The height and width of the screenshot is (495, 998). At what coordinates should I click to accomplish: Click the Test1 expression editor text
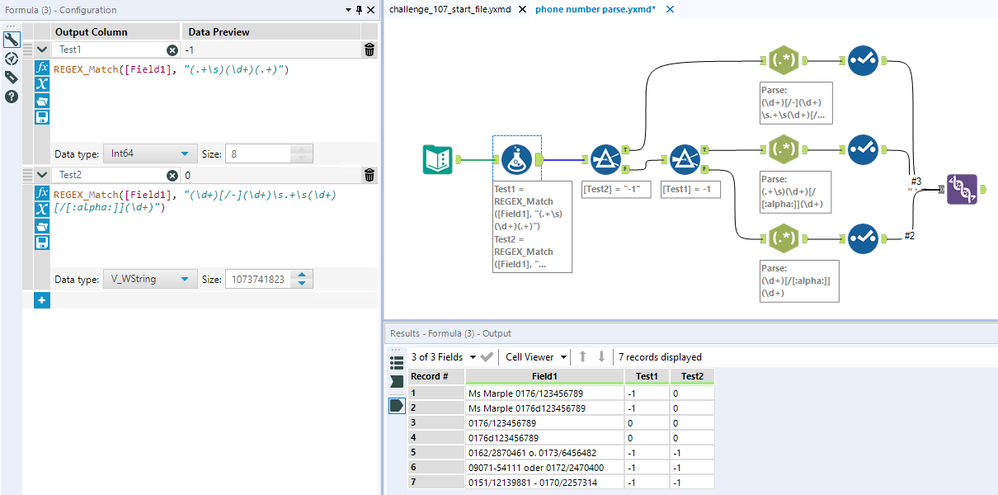172,69
